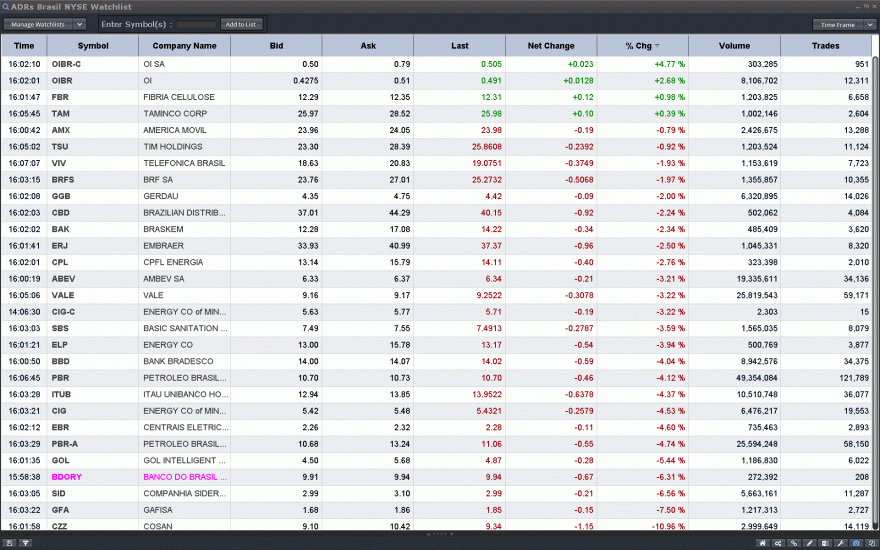880x550 pixels.
Task: Click the 49,354,084 volume value
Action: [x=757, y=378]
